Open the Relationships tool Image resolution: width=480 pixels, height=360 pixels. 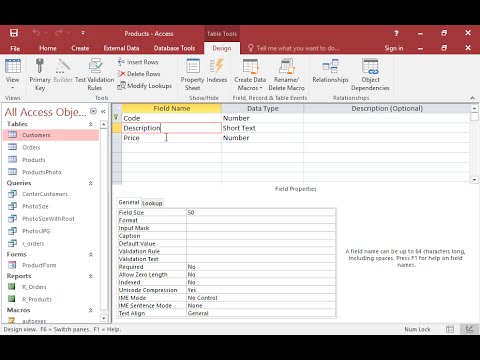coord(330,70)
